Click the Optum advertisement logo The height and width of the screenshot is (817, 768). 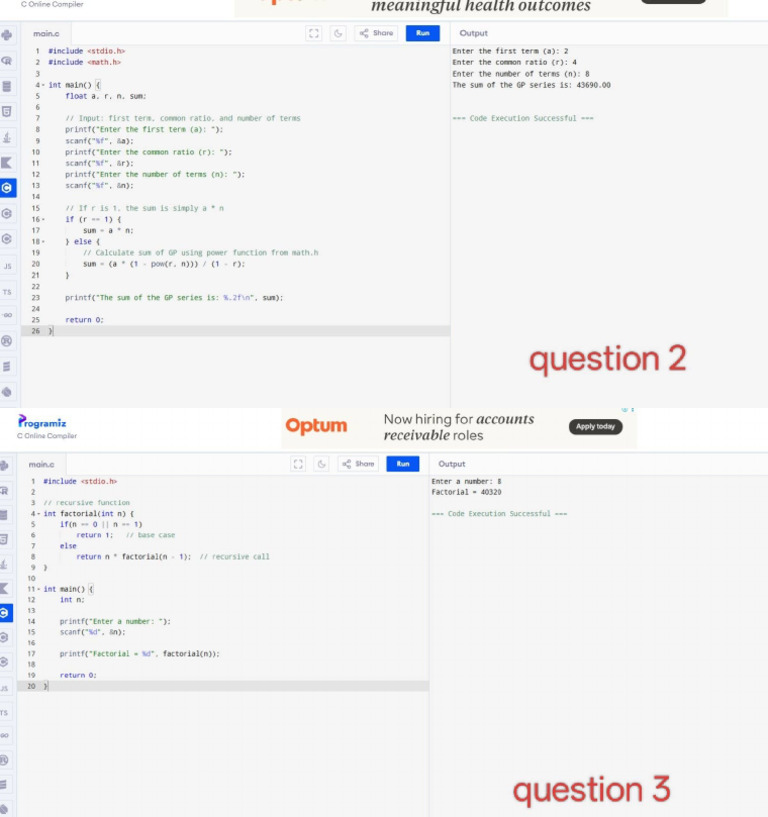tap(316, 426)
